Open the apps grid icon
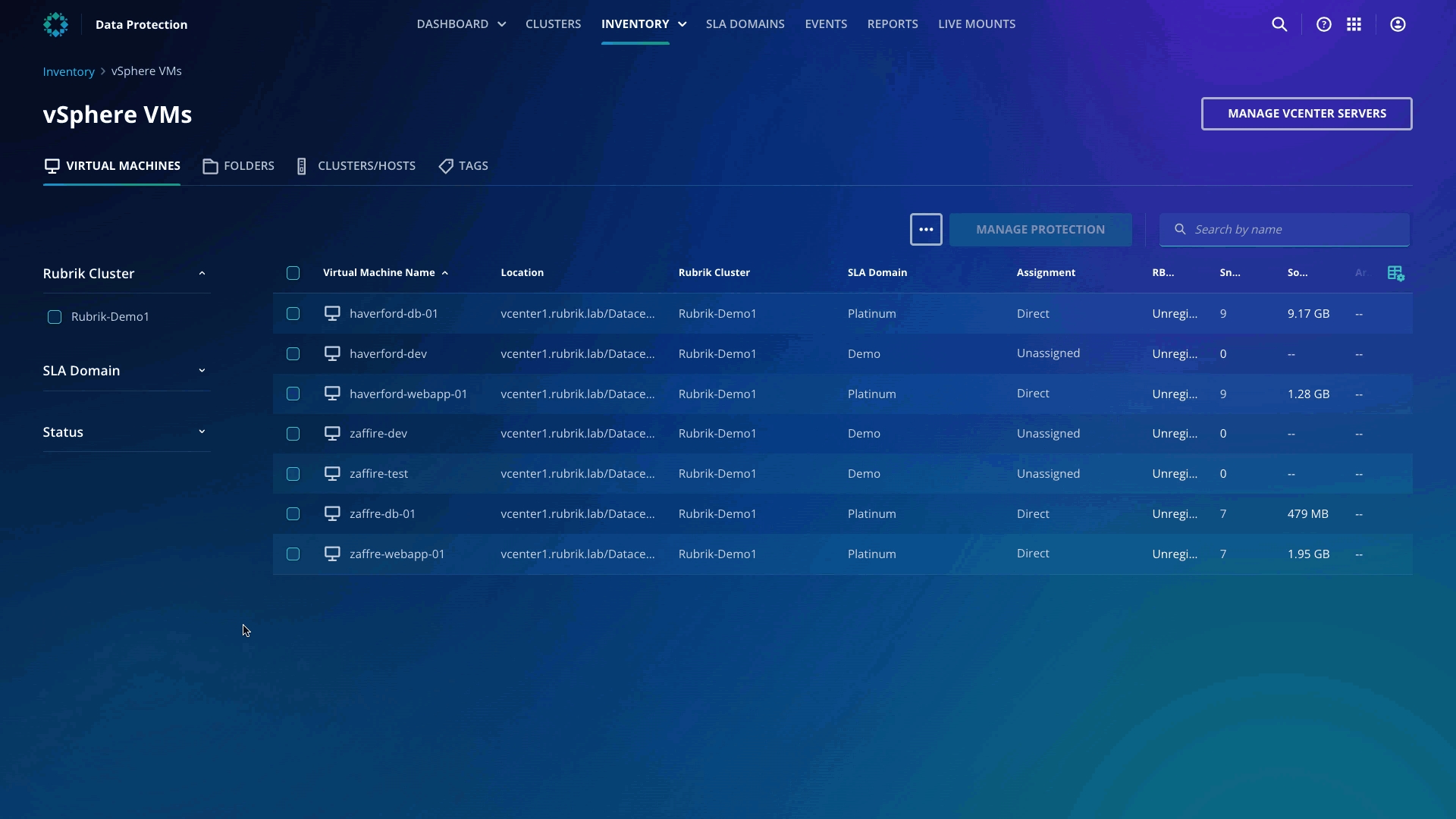 pos(1354,24)
